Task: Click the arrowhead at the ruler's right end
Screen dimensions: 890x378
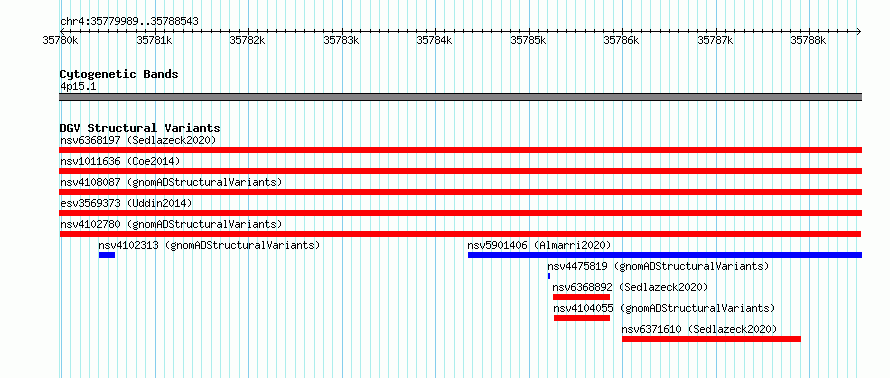Action: (859, 31)
